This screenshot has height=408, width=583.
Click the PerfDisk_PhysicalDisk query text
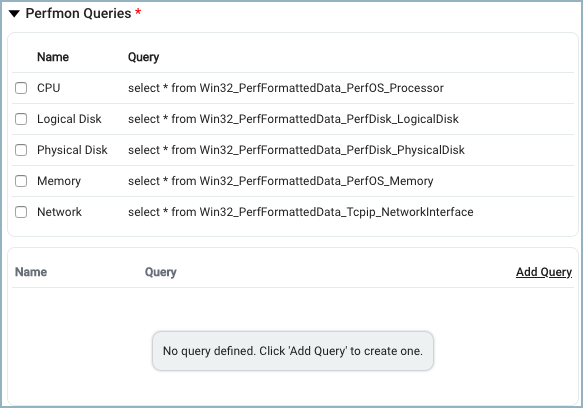(296, 150)
